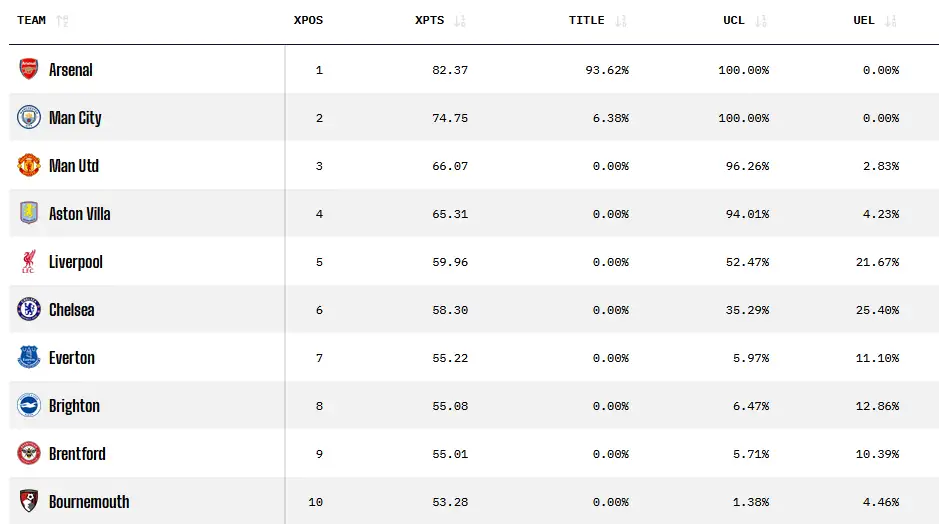The width and height of the screenshot is (939, 524).
Task: Open the Arsenal team name link
Action: pos(71,70)
